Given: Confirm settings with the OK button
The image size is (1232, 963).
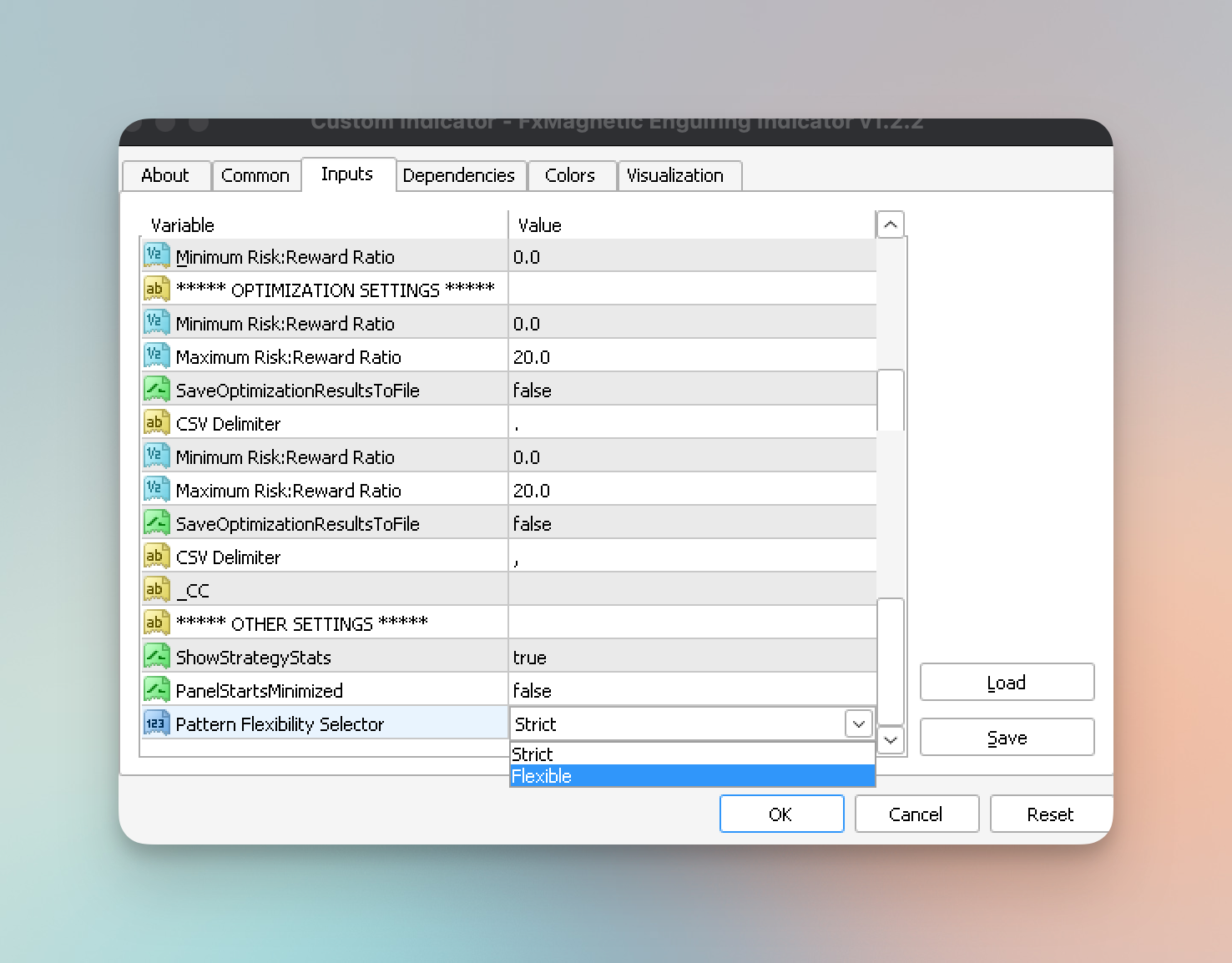Looking at the screenshot, I should [781, 814].
